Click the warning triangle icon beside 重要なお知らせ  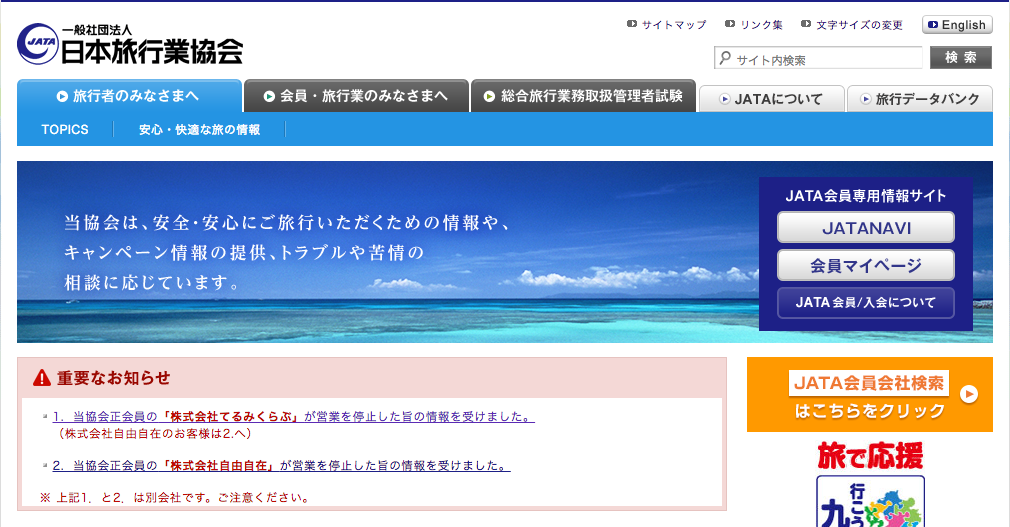pyautogui.click(x=42, y=378)
